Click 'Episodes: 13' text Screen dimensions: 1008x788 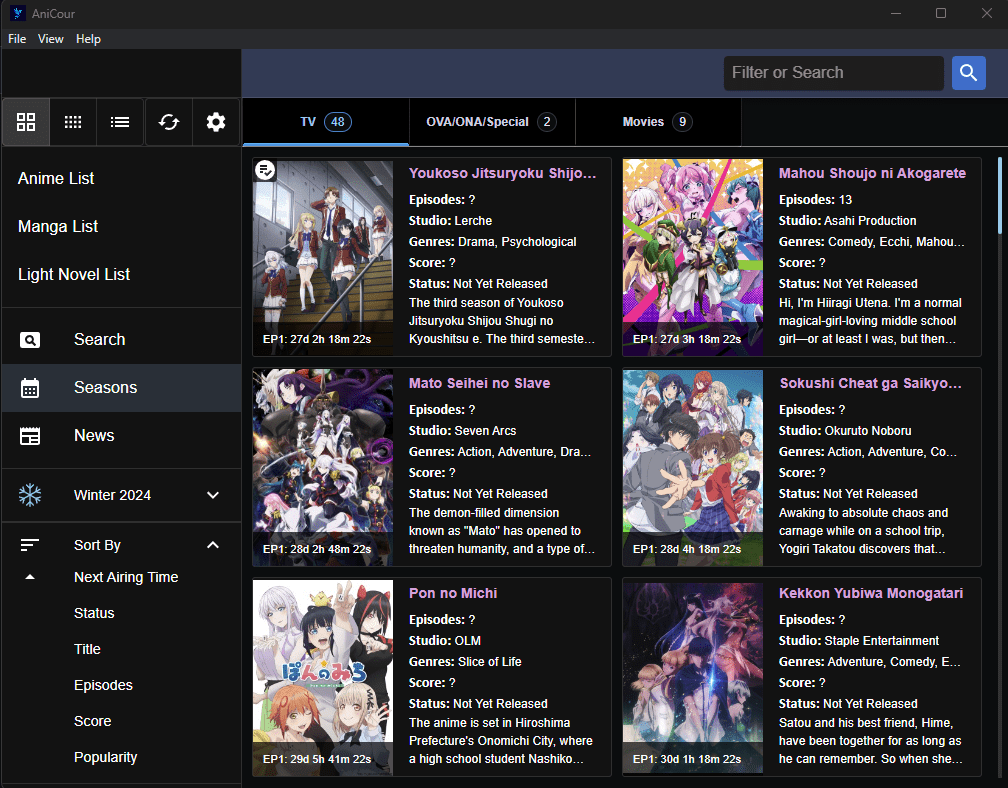[x=815, y=200]
